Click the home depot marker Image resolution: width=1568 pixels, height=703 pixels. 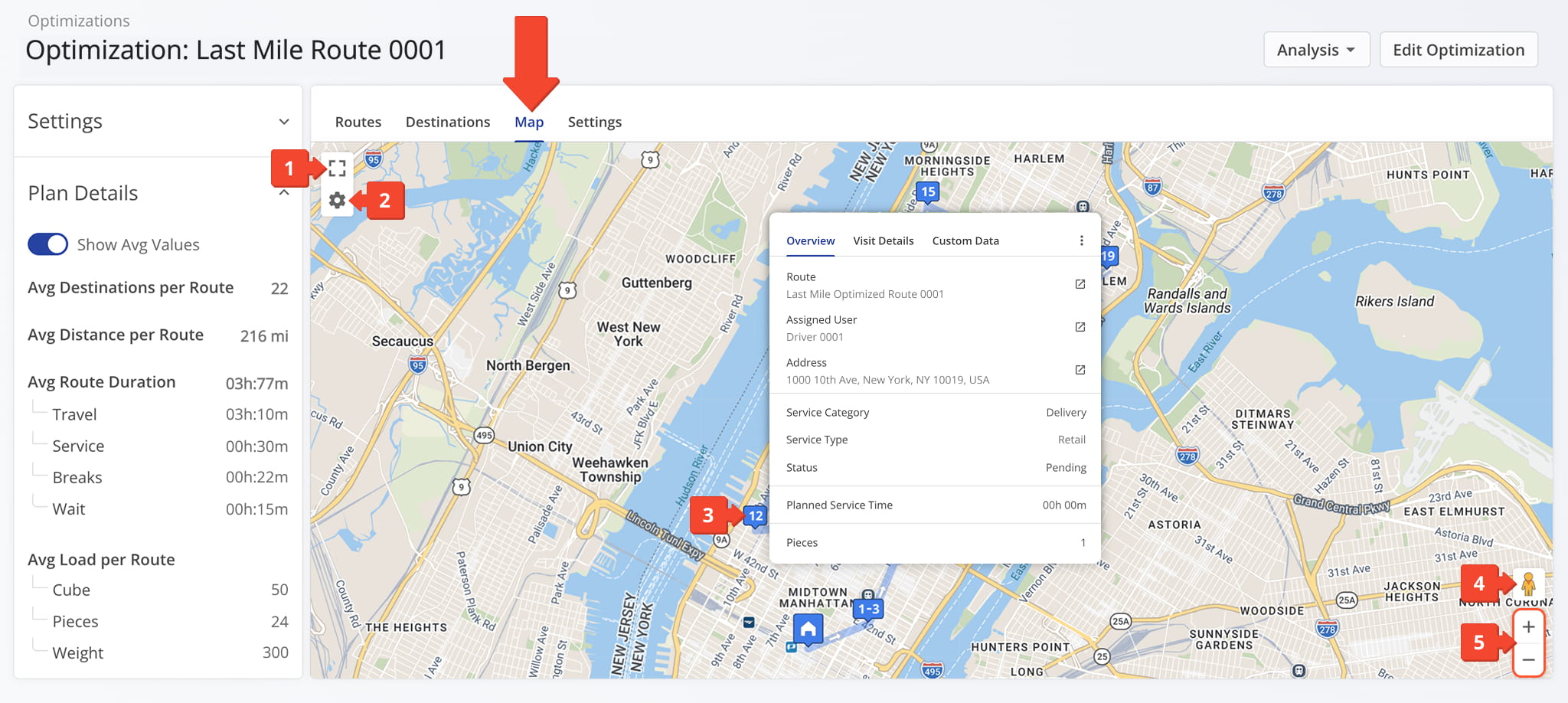808,630
